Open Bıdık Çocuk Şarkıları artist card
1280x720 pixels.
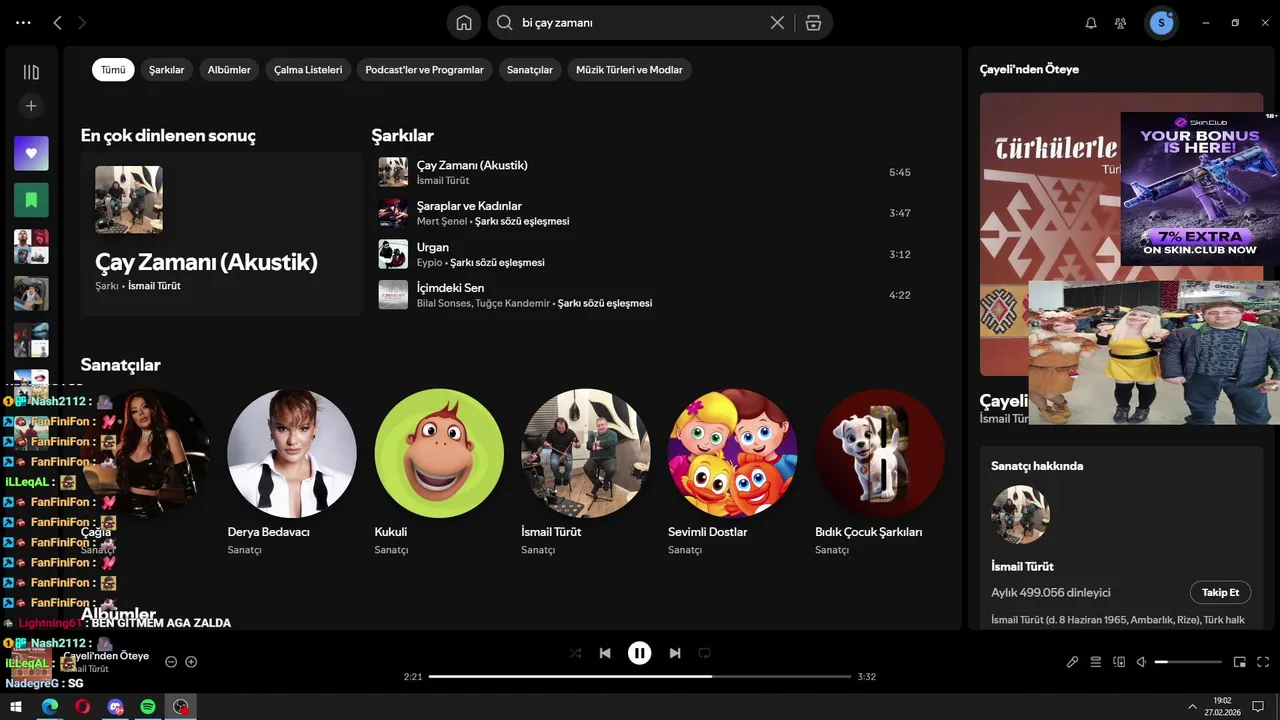[x=880, y=472]
